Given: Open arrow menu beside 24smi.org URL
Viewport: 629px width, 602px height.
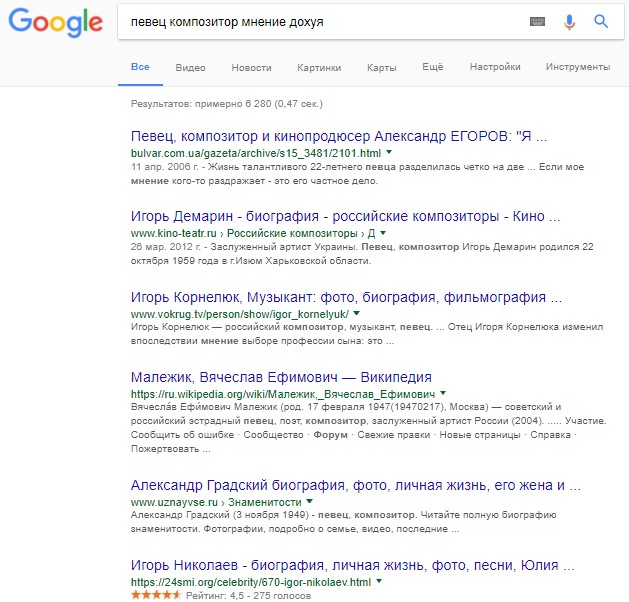Looking at the screenshot, I should click(379, 581).
